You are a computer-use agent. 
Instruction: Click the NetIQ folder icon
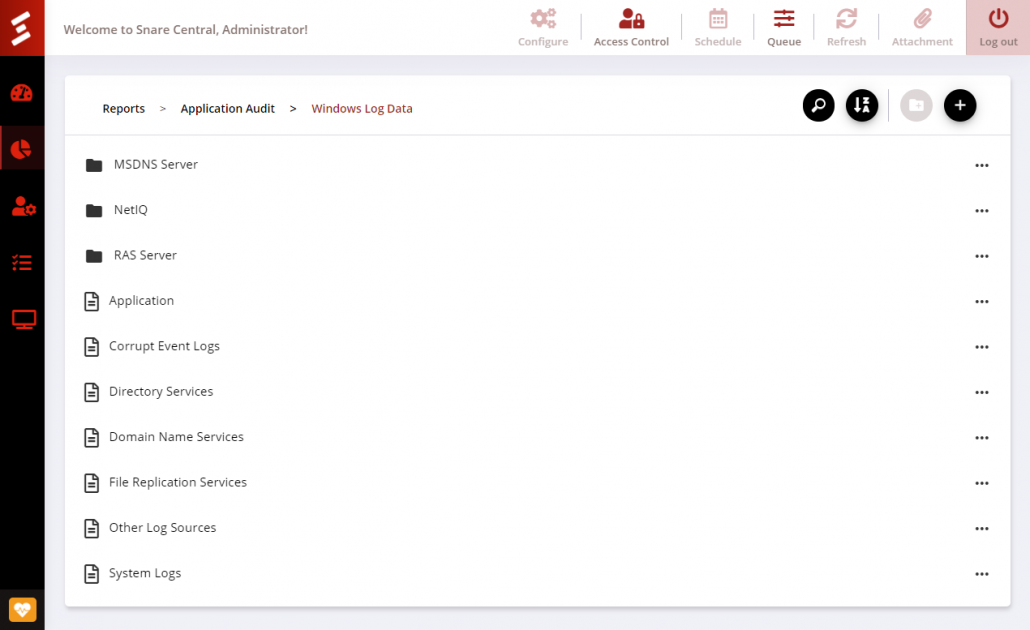click(x=94, y=210)
